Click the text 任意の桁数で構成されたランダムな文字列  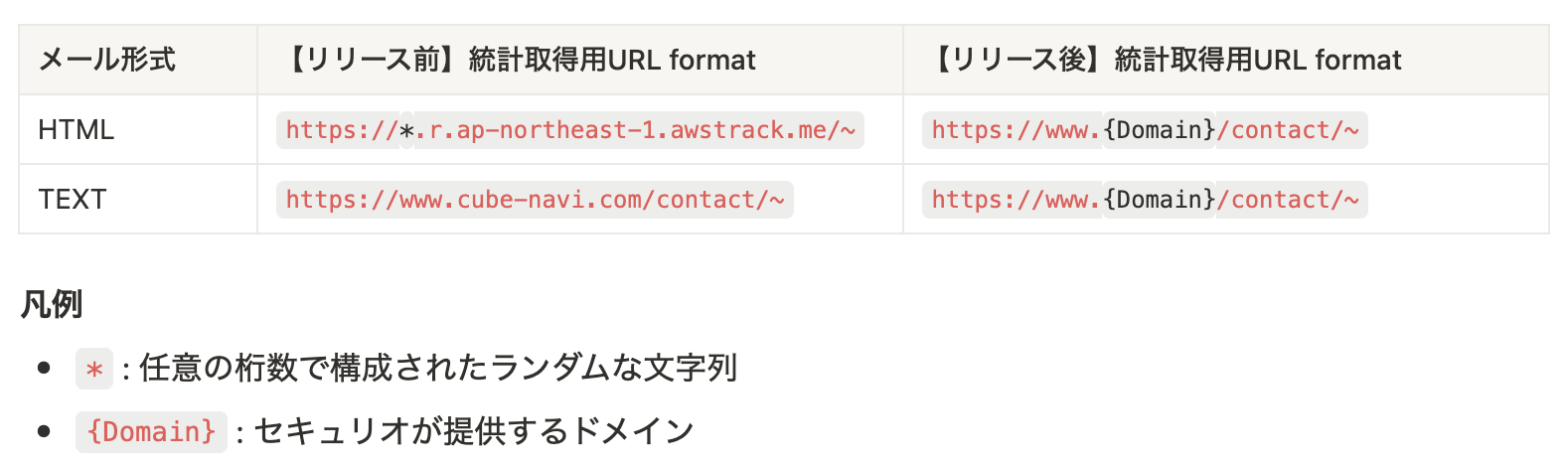(438, 368)
